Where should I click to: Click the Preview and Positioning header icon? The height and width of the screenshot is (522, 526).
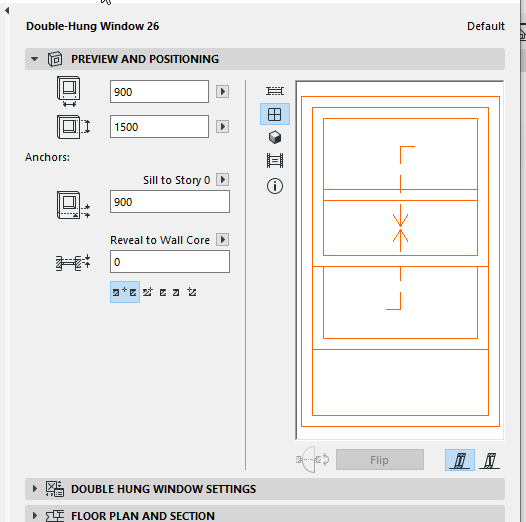55,59
